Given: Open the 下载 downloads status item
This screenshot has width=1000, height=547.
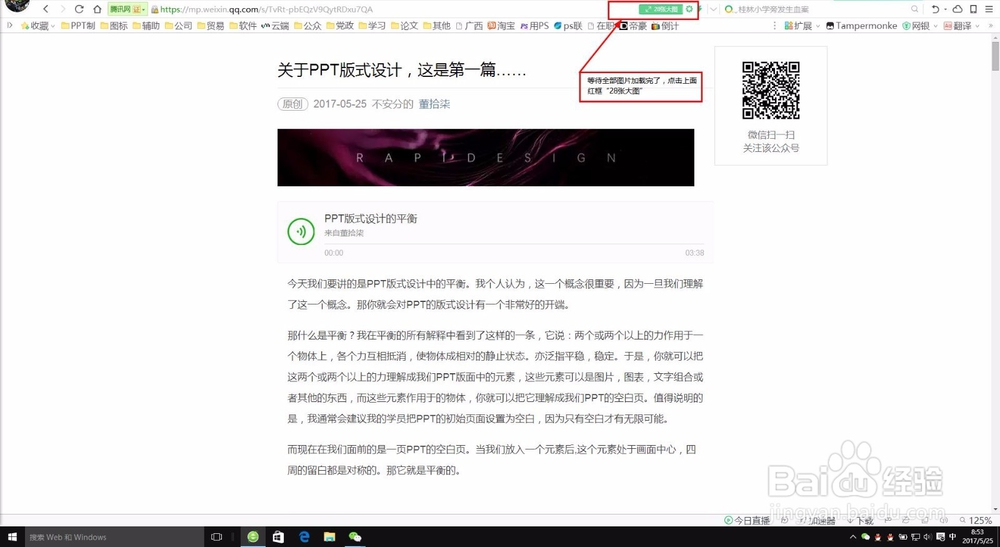Looking at the screenshot, I should click(860, 520).
